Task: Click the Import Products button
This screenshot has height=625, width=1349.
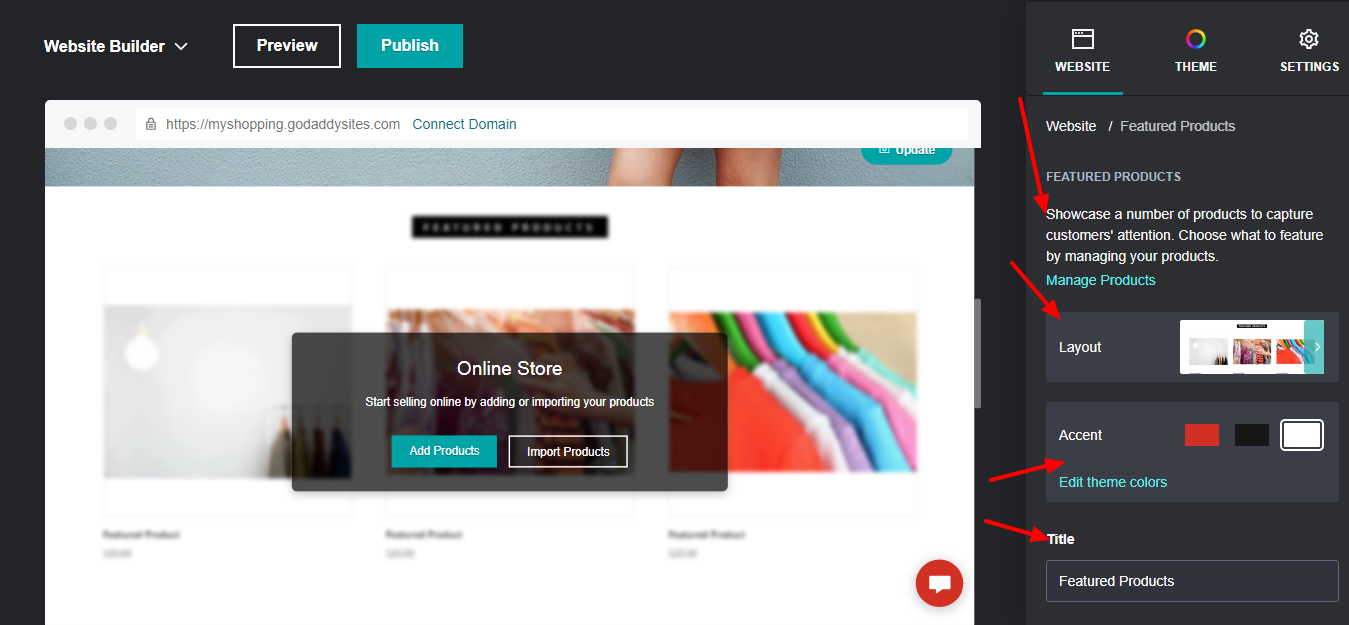Action: [x=568, y=452]
